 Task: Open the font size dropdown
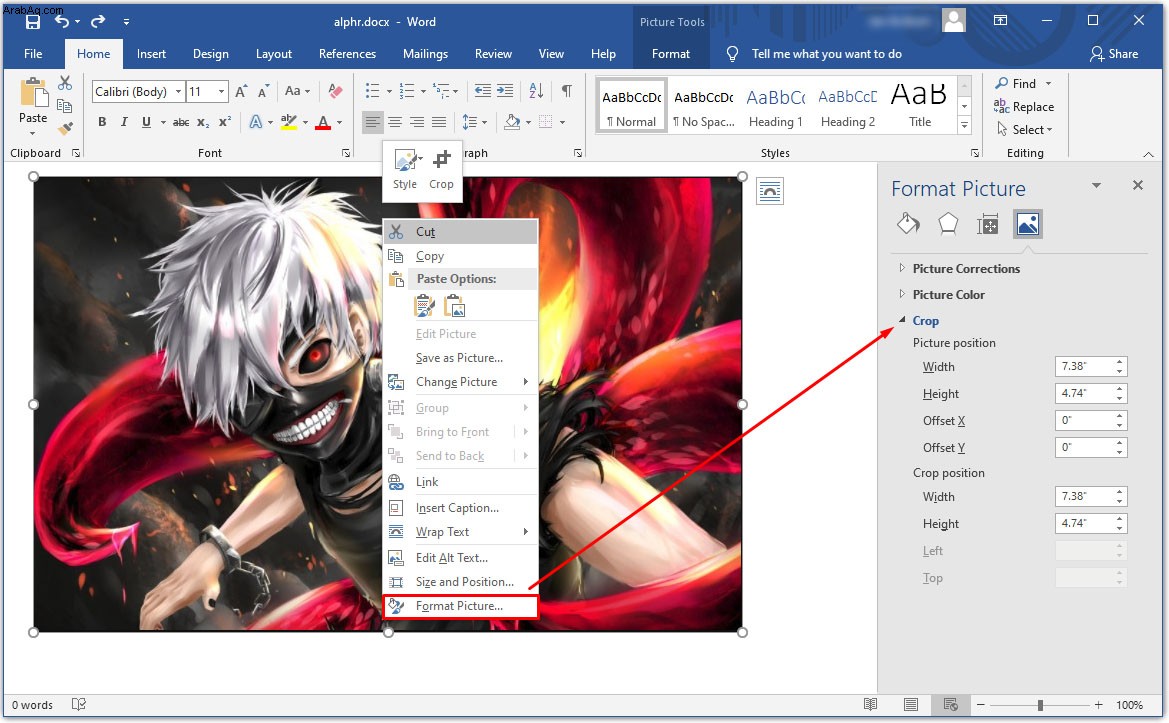coord(221,92)
